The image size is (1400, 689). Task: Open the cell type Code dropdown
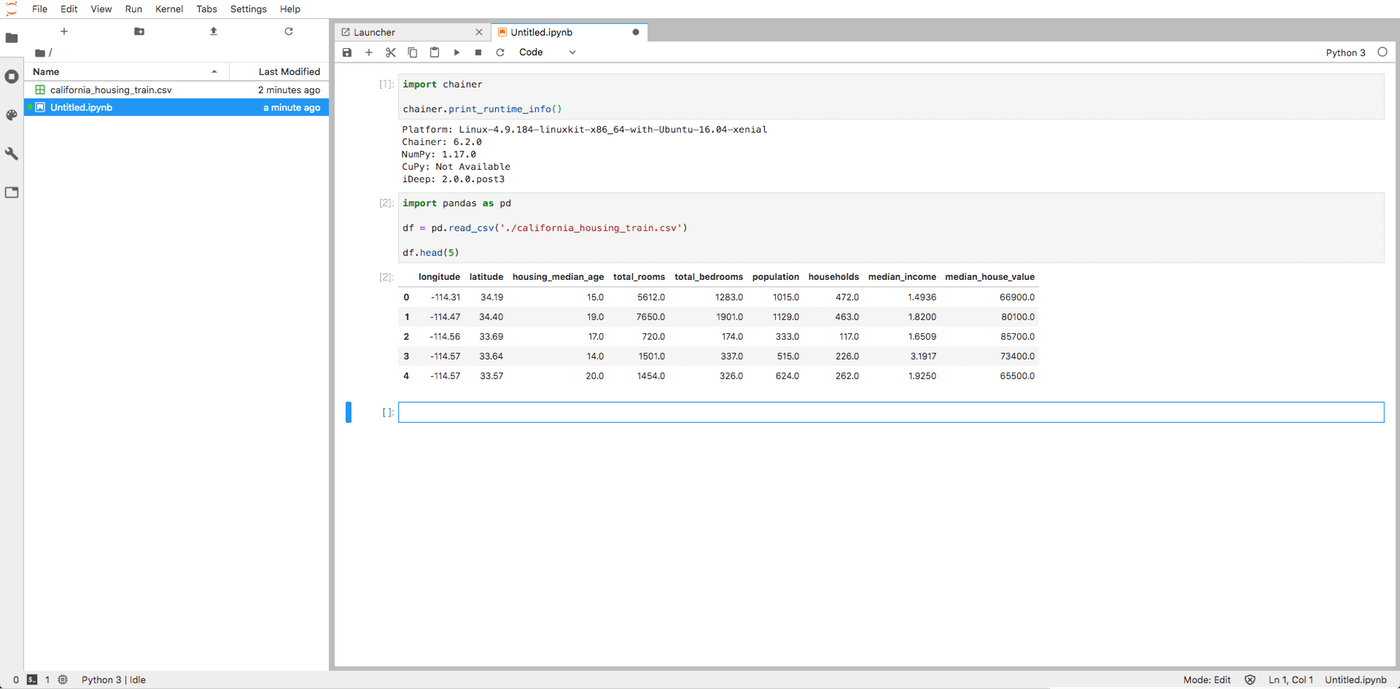tap(547, 52)
